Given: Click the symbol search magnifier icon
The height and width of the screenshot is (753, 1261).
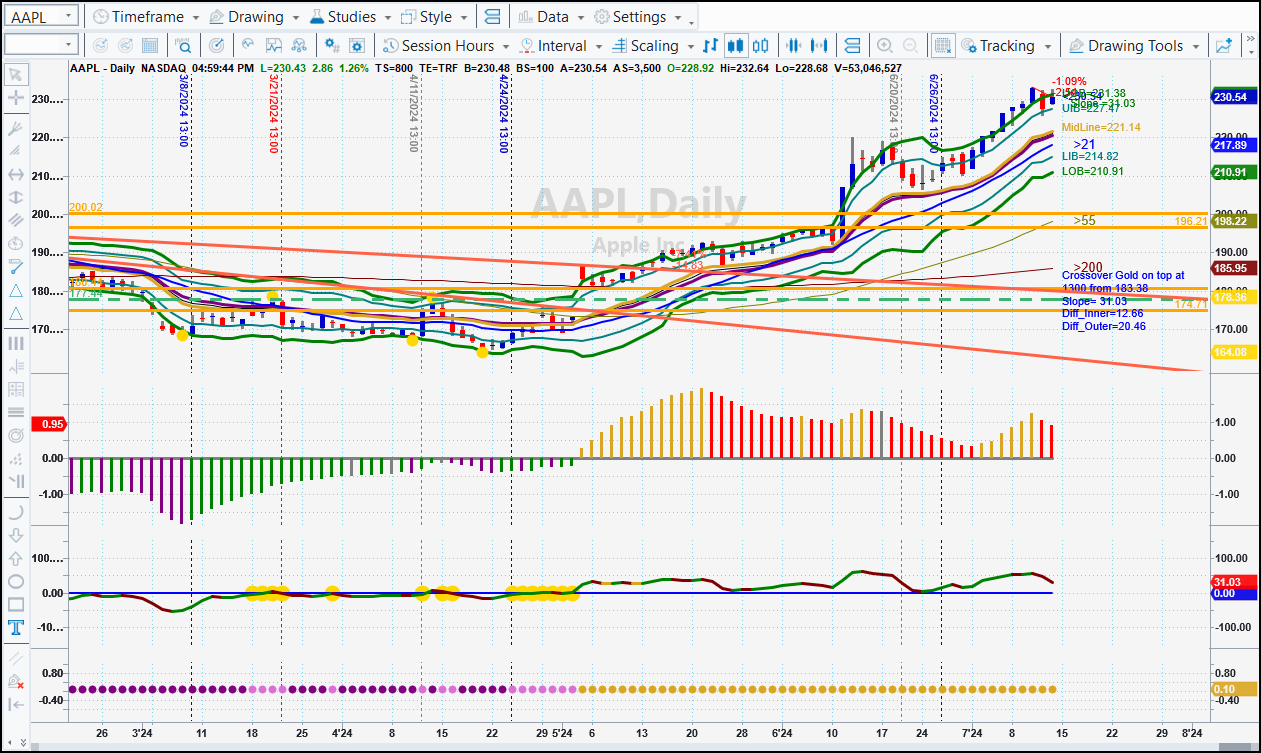Looking at the screenshot, I should pos(184,46).
